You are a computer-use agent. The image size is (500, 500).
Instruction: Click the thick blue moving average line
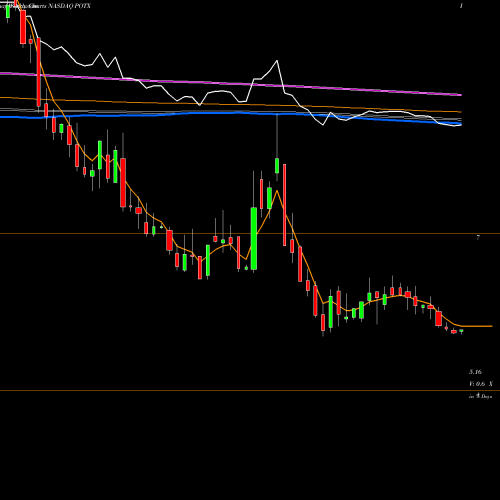point(231,114)
